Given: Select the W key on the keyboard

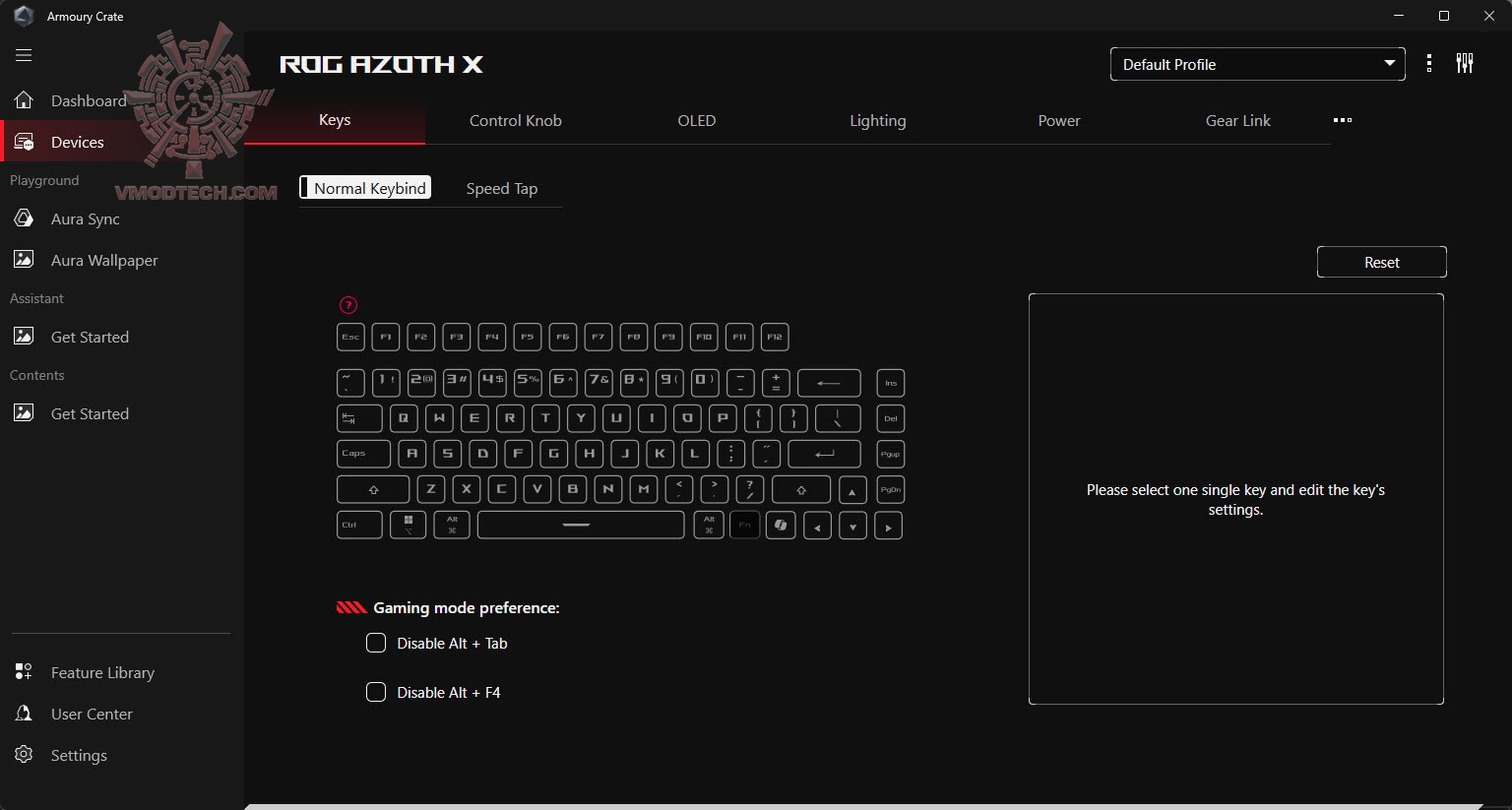Looking at the screenshot, I should [x=439, y=418].
